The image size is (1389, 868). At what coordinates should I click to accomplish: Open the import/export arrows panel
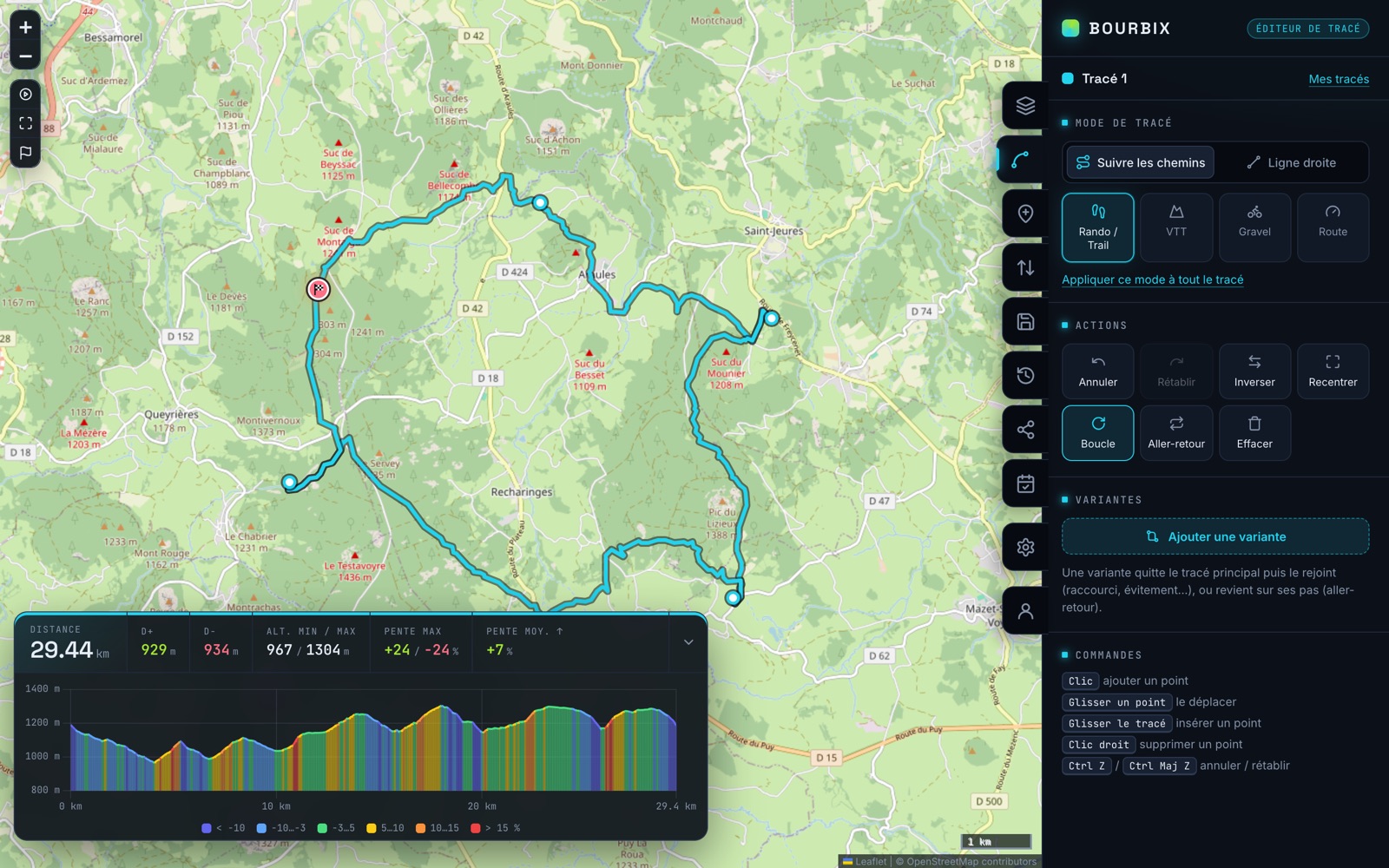1025,267
